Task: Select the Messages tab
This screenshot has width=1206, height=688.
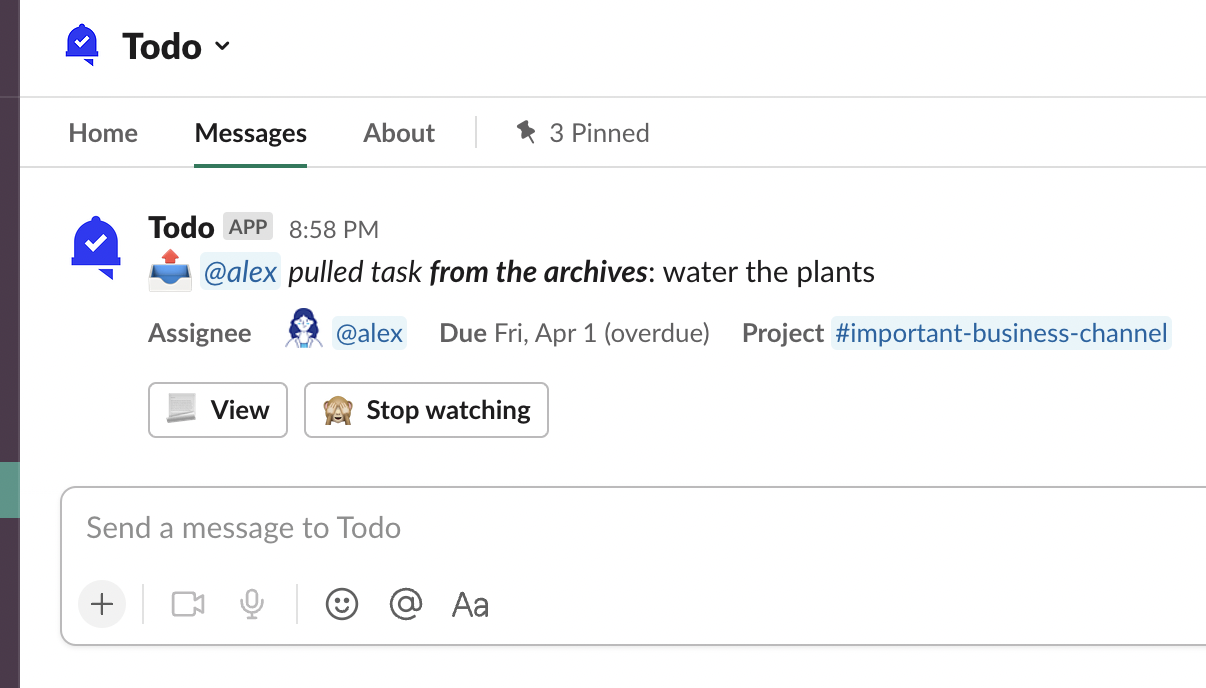Action: pyautogui.click(x=250, y=133)
